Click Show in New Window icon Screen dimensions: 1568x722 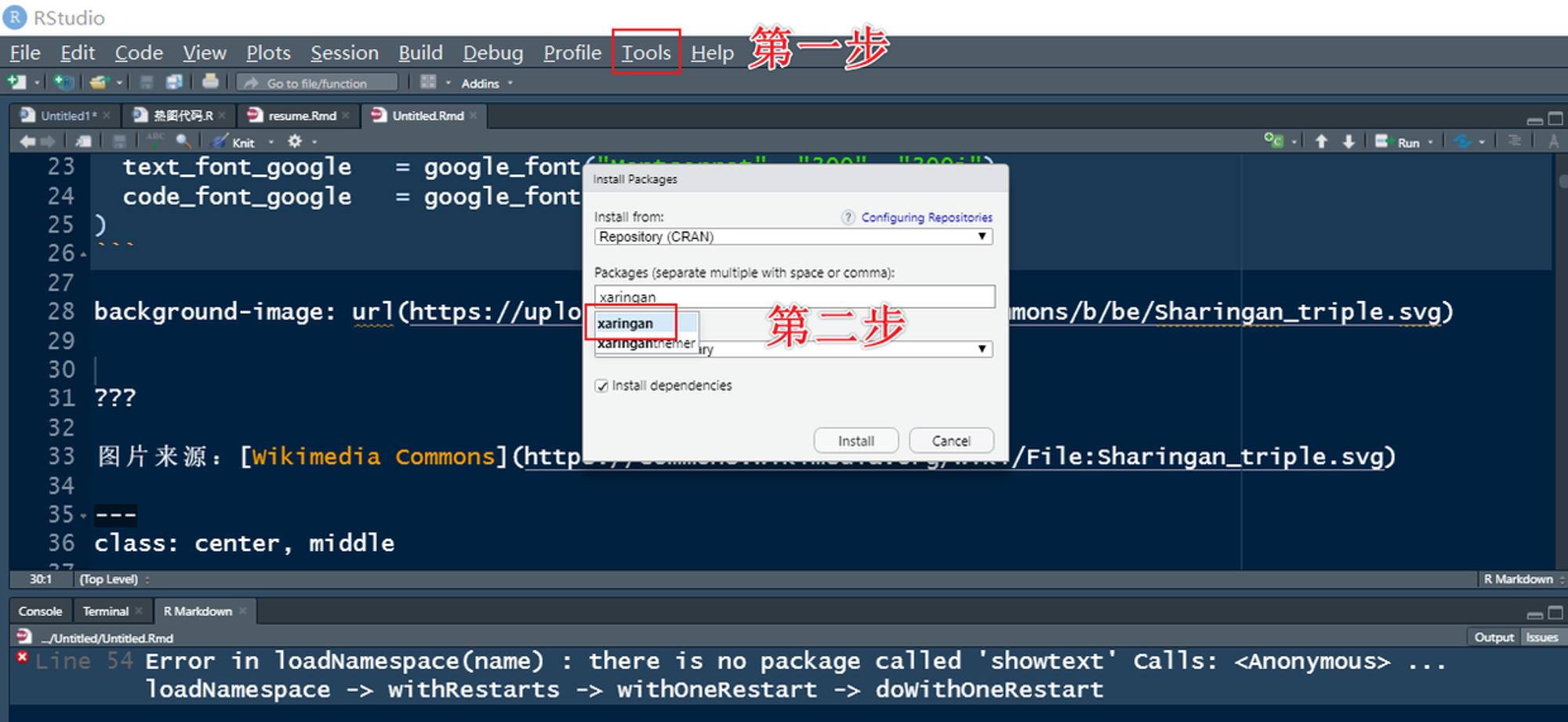(x=82, y=141)
